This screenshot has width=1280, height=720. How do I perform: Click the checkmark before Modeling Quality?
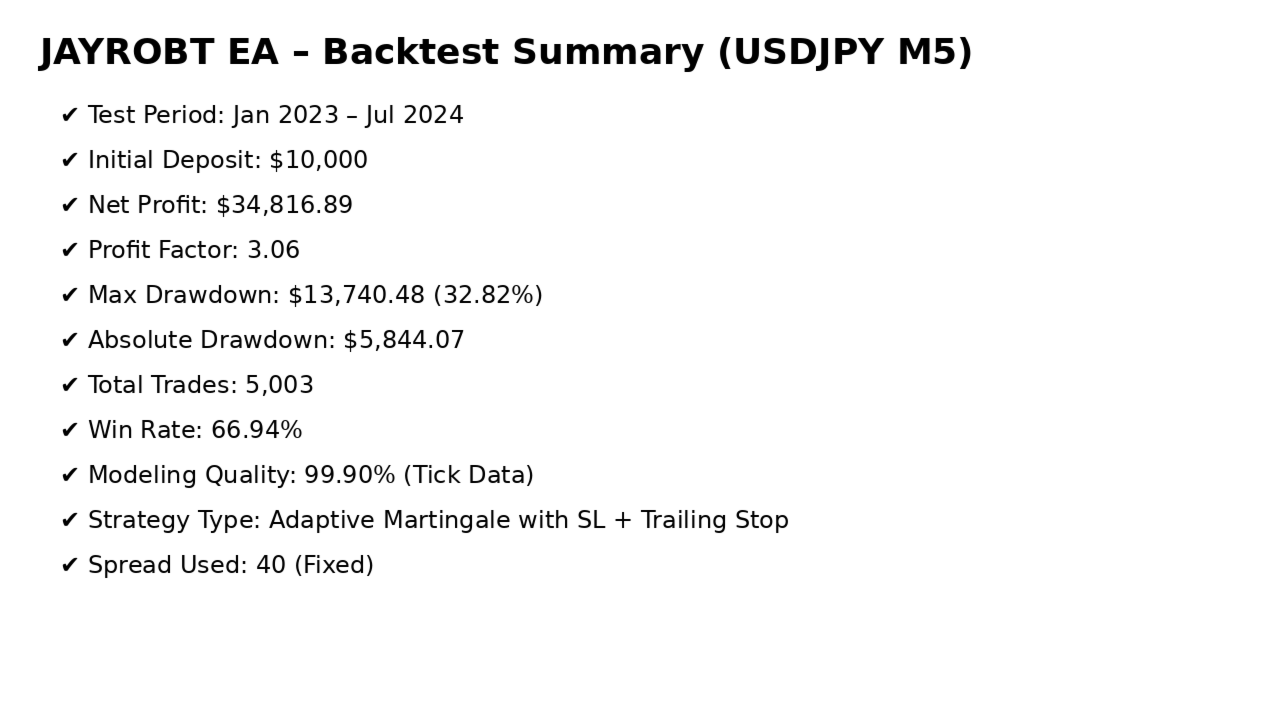[69, 476]
